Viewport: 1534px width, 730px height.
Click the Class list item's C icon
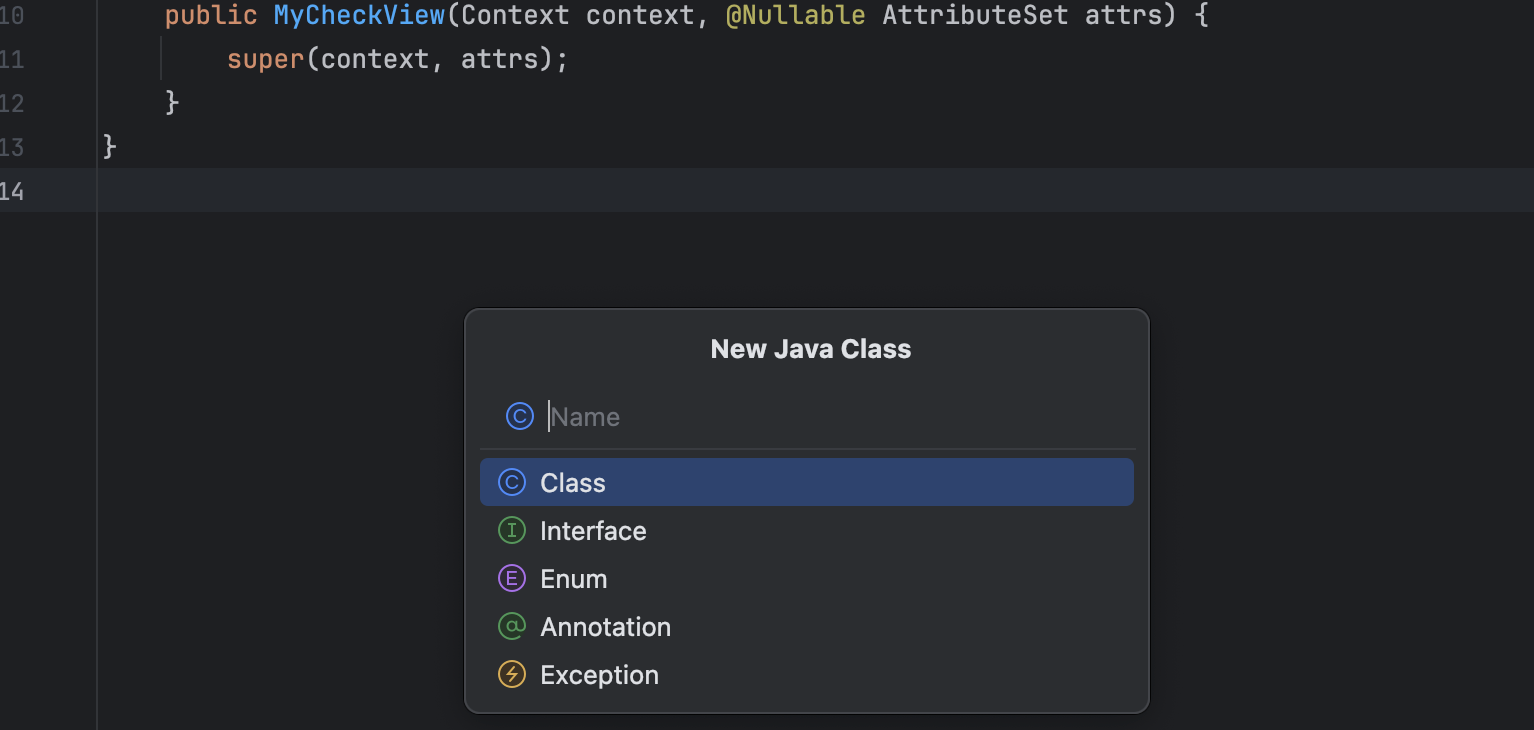point(511,483)
